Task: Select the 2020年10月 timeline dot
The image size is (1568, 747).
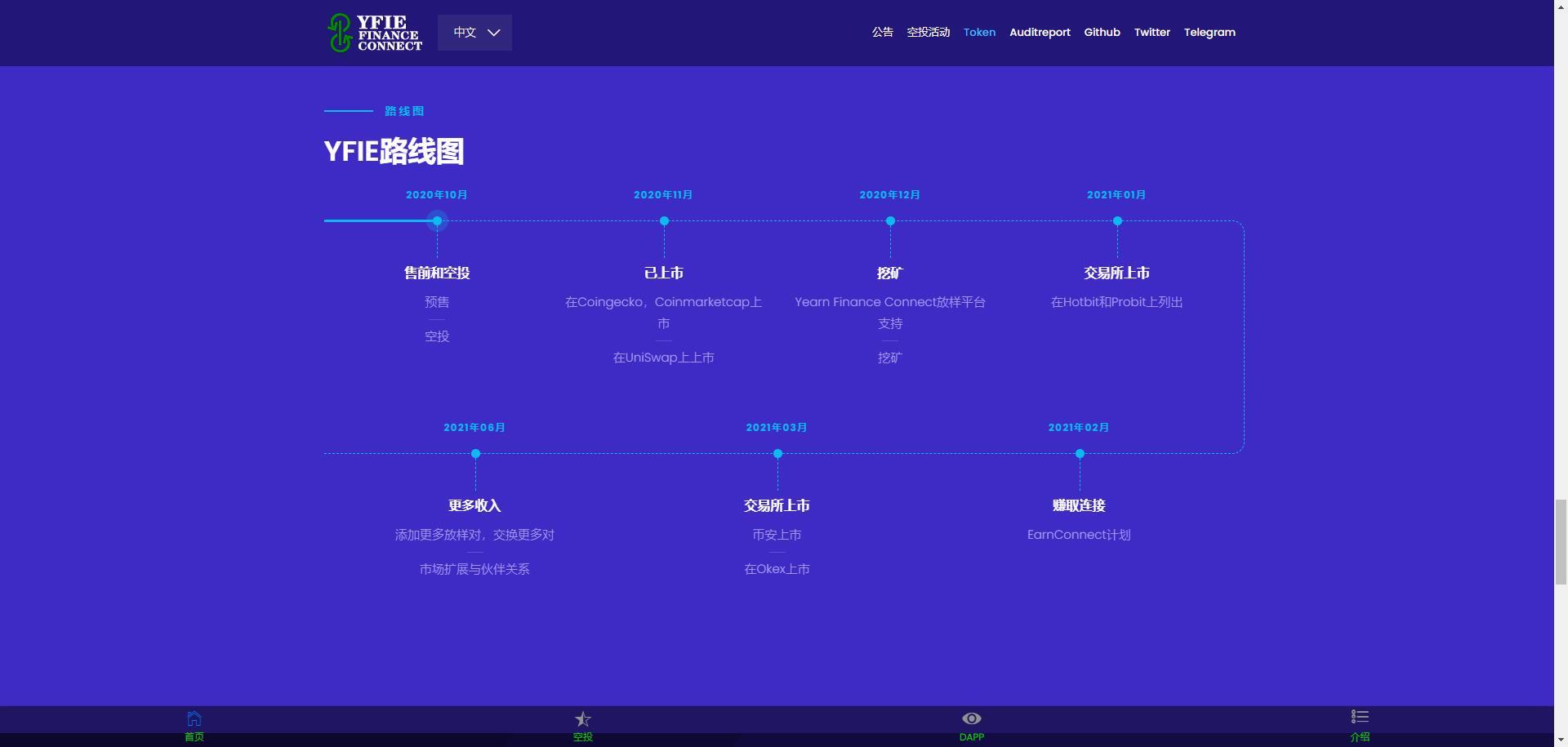Action: coord(437,220)
